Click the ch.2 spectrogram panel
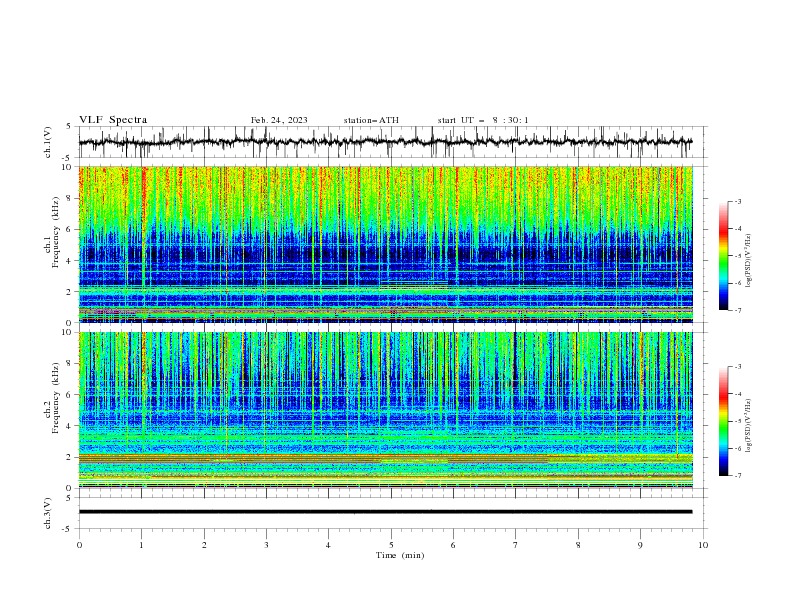The image size is (792, 612). pos(385,410)
